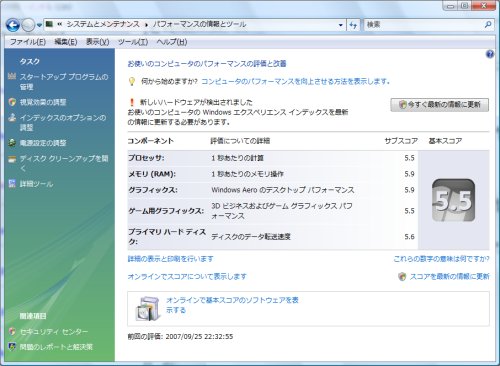The height and width of the screenshot is (366, 500).
Task: Click スコアを最新の情報に更新 link
Action: pyautogui.click(x=449, y=276)
